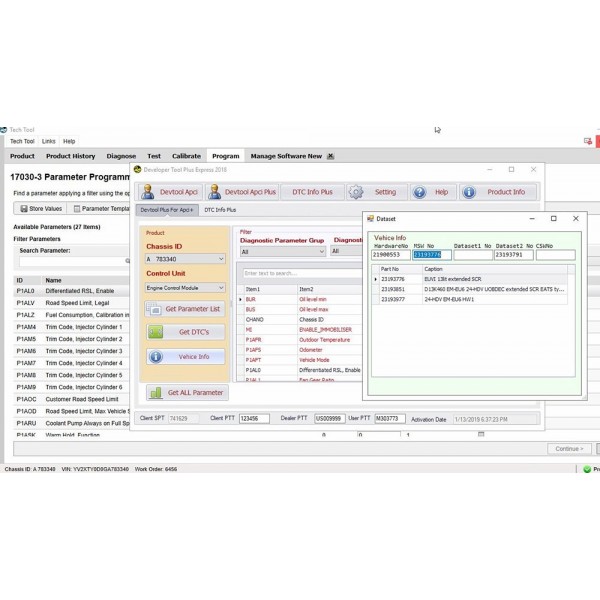Open DTC Info Plus toolbar button

click(312, 192)
